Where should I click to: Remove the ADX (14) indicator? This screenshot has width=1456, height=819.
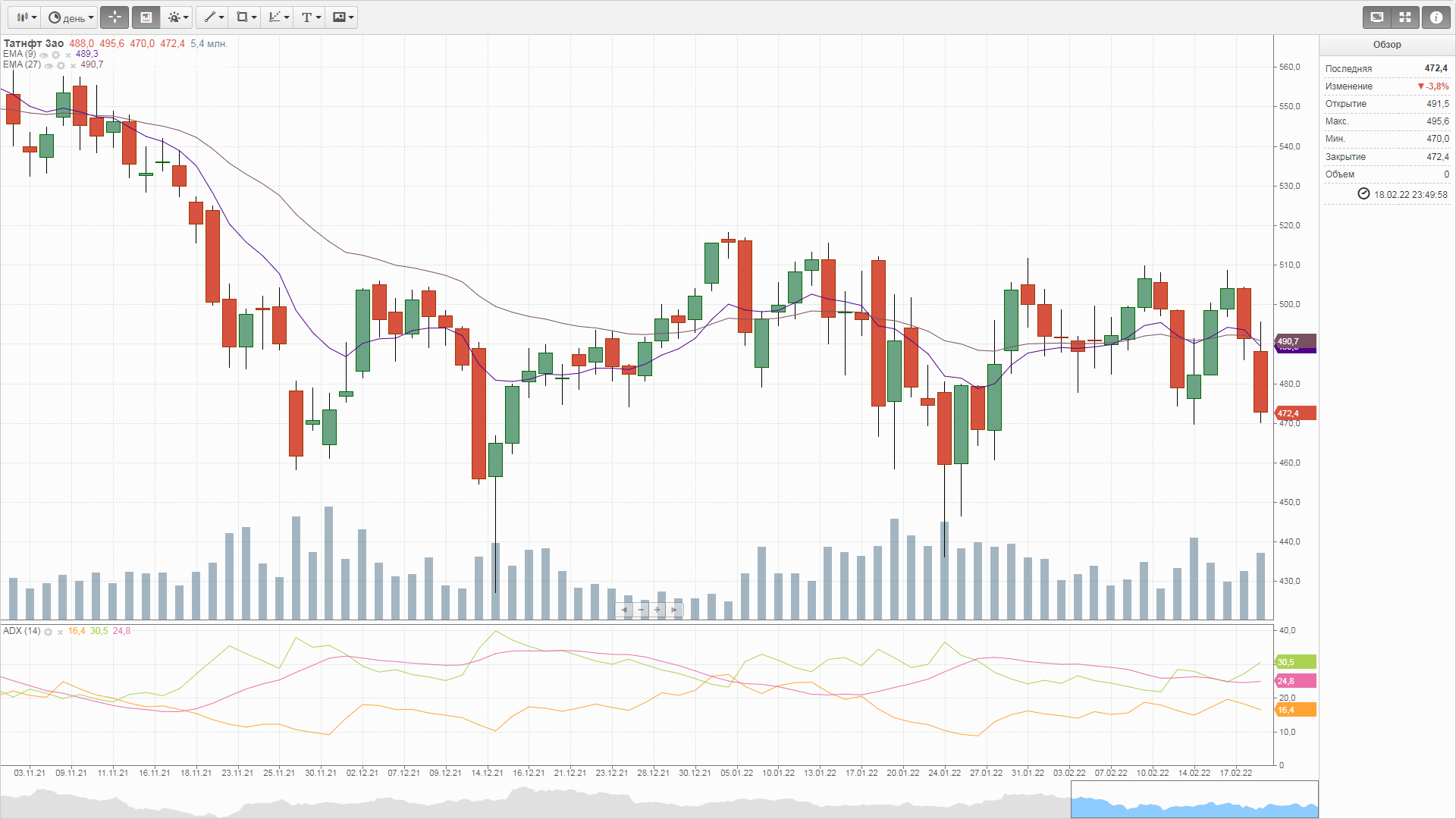pyautogui.click(x=60, y=632)
